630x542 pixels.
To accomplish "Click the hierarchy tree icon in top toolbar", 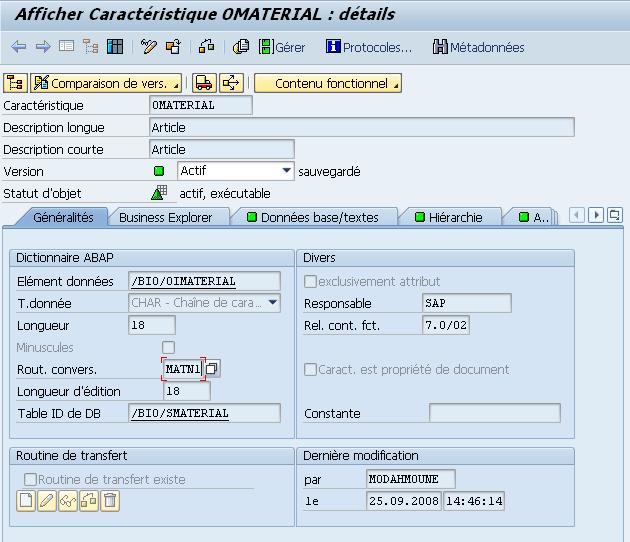I will (x=90, y=47).
